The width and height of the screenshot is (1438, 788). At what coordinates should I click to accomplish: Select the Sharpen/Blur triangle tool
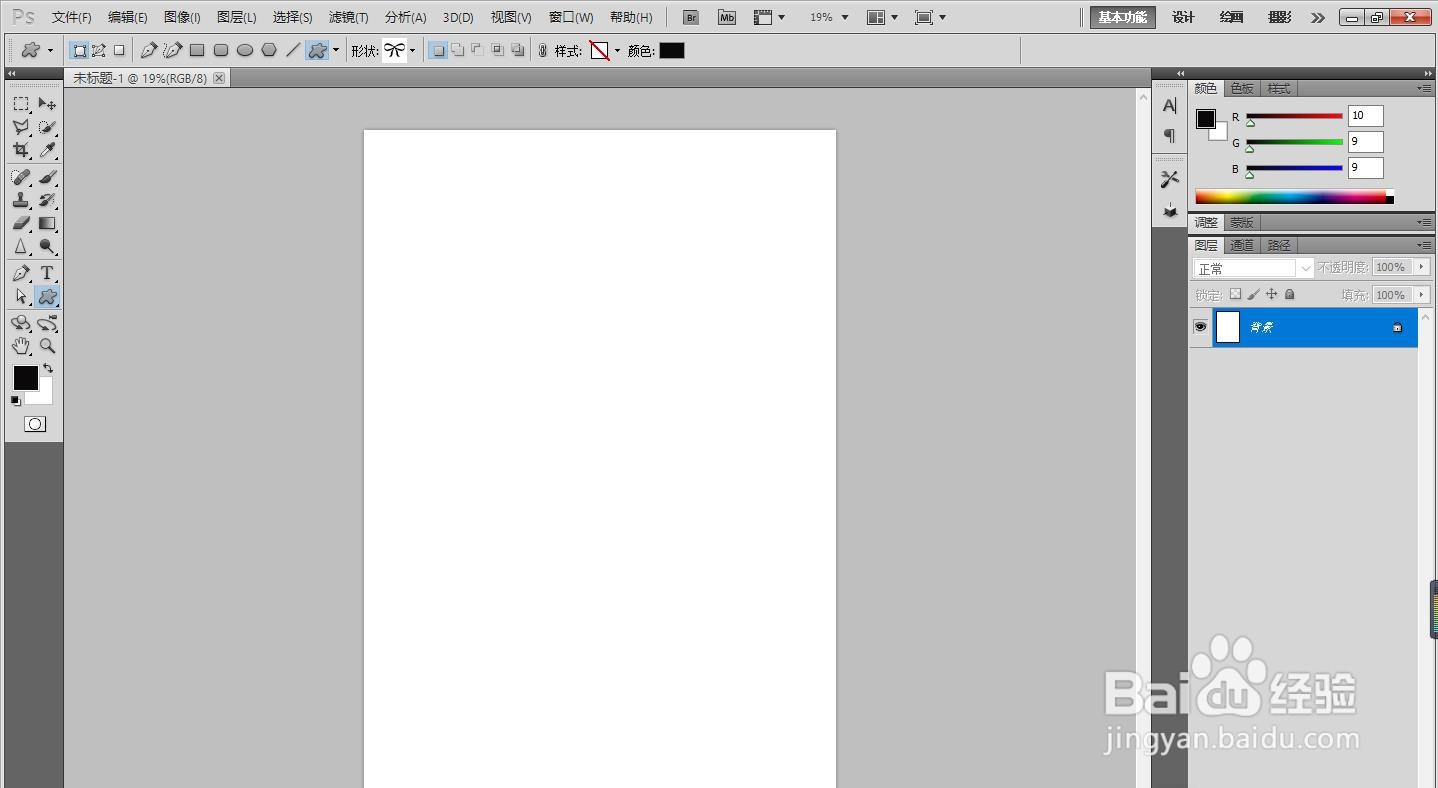[x=20, y=246]
